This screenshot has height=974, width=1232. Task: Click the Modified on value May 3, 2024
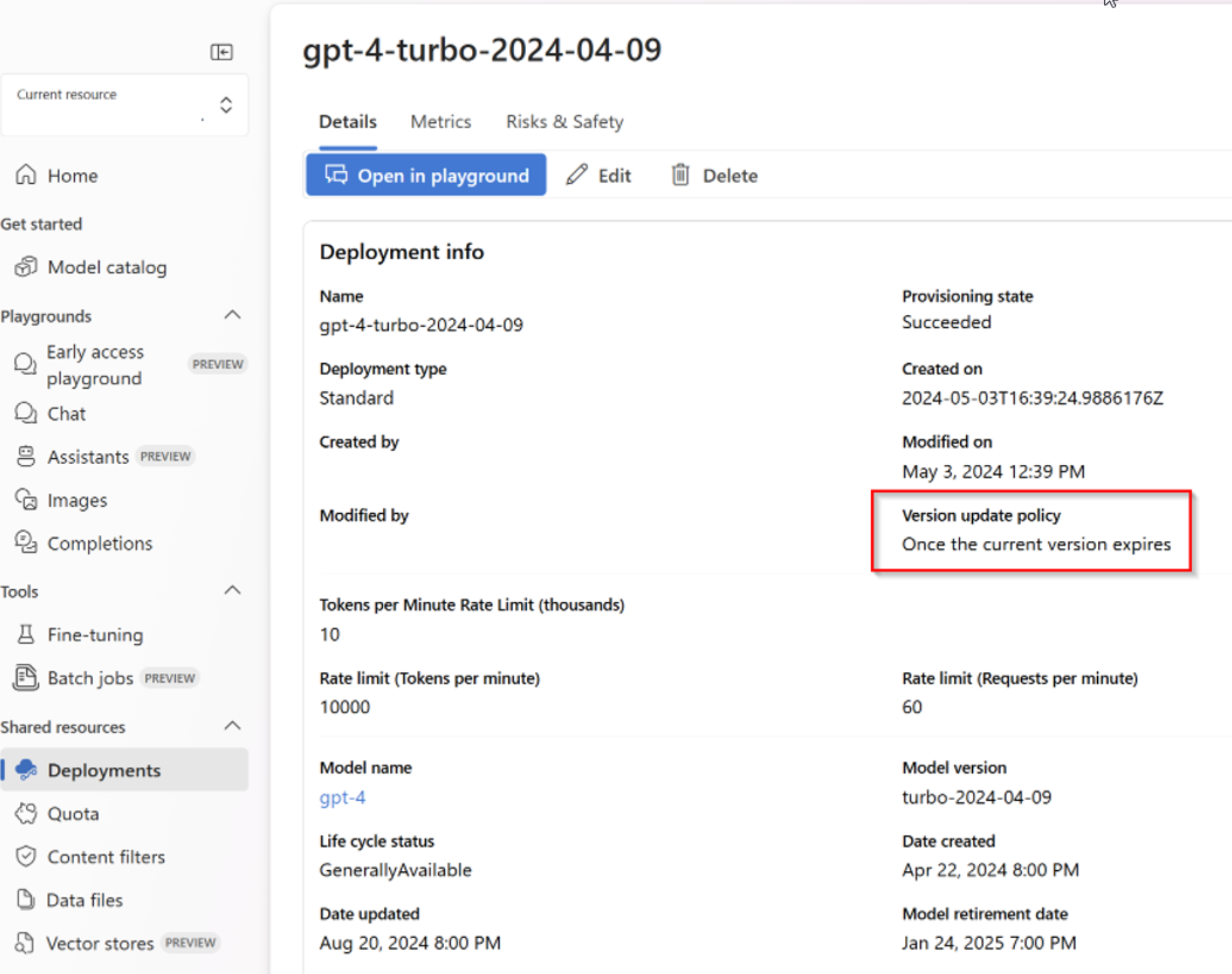[993, 471]
